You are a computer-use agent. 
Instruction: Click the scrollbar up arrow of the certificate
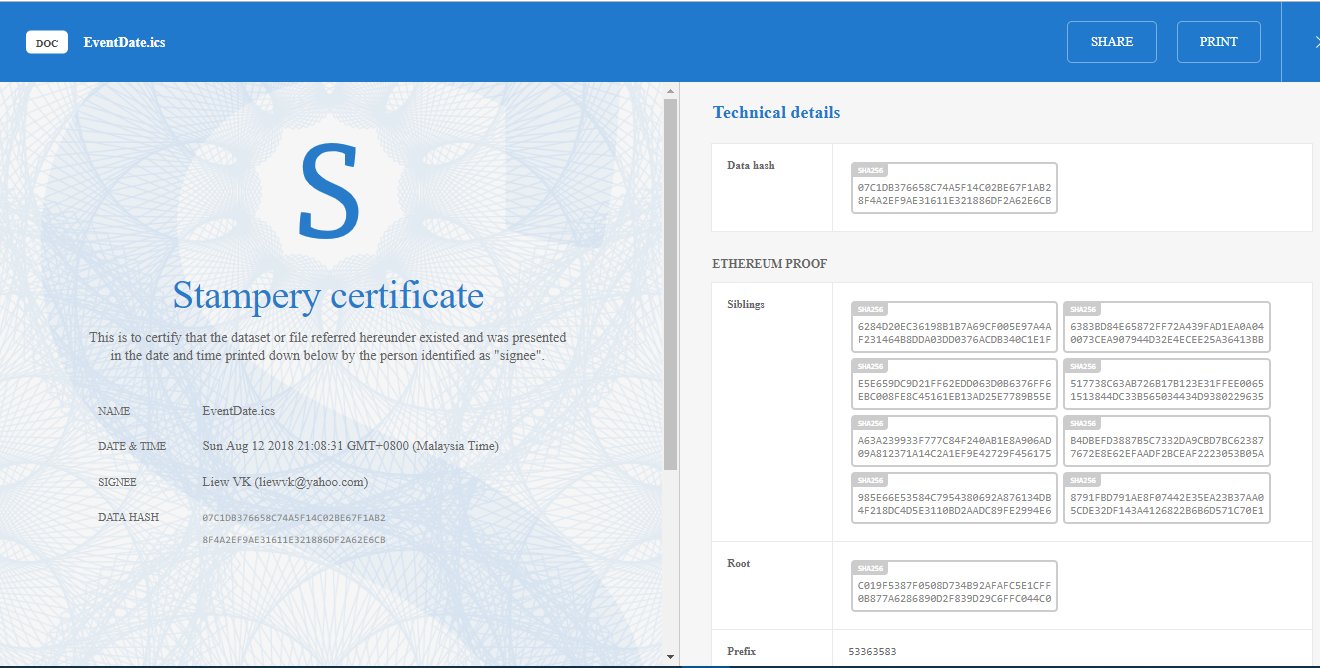point(671,92)
